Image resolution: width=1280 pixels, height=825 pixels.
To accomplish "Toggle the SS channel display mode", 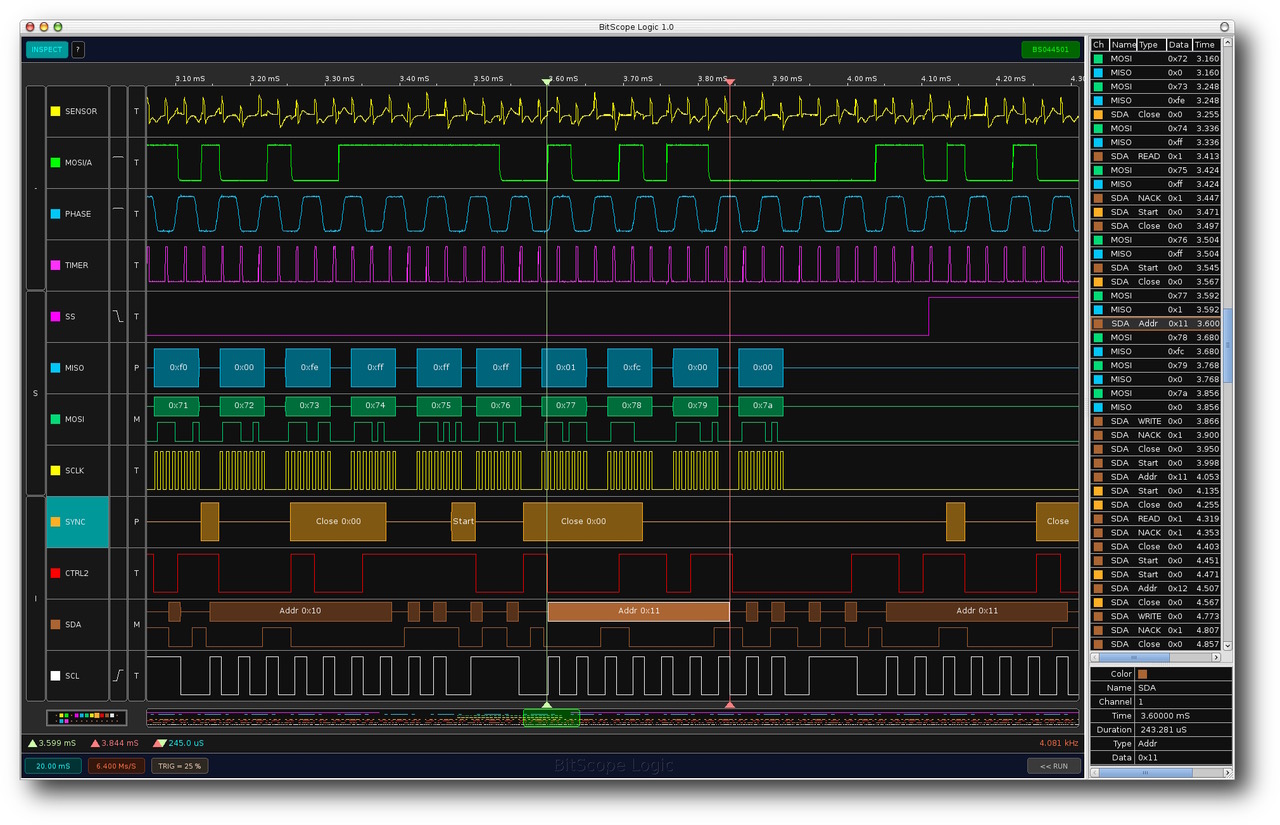I will (x=136, y=316).
